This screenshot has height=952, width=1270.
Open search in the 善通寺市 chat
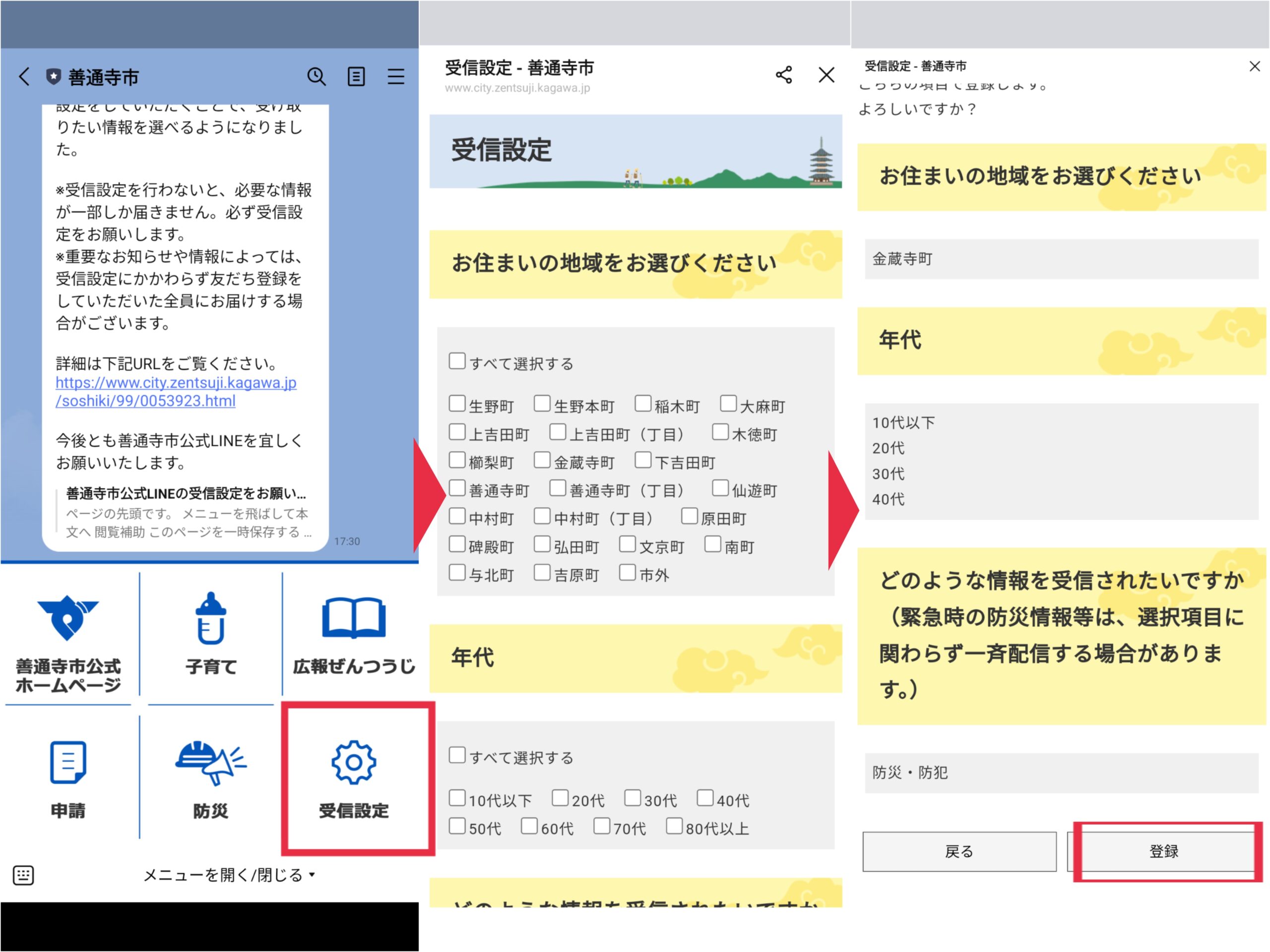tap(317, 76)
